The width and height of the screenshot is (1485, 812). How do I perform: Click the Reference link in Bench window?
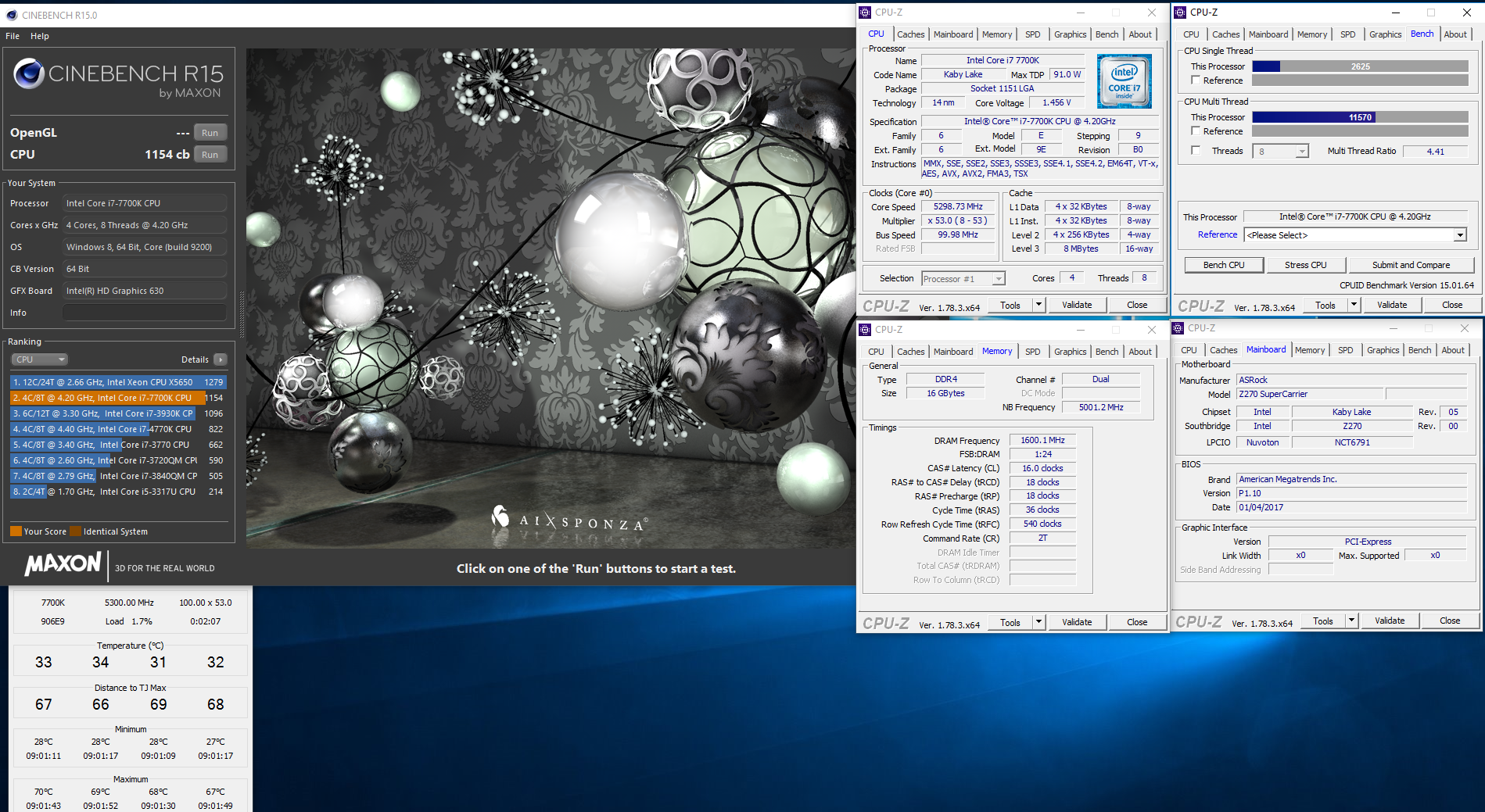1218,234
